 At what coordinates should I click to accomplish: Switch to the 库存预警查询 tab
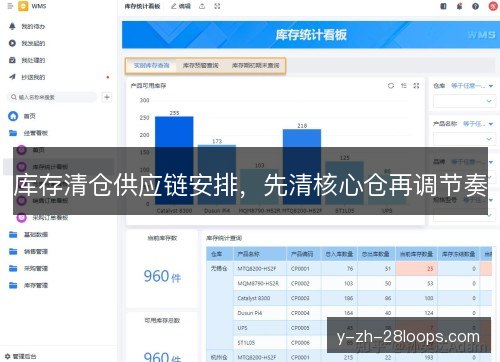[201, 66]
